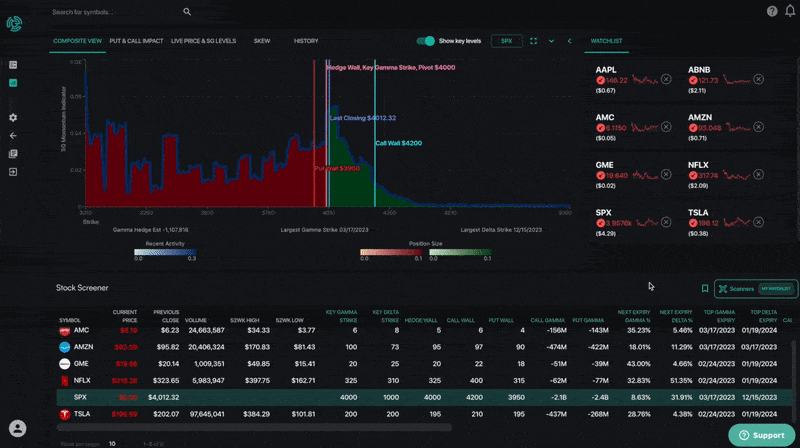Sort by the Hedge Wall column header
Viewport: 800px width, 448px height.
pyautogui.click(x=421, y=320)
